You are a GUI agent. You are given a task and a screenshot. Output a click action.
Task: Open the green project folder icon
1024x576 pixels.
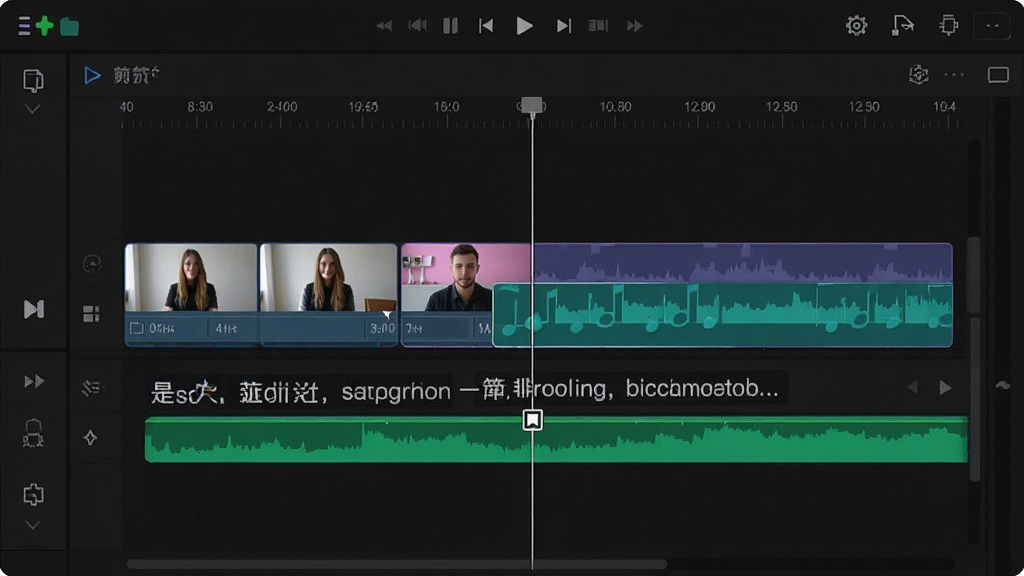(69, 27)
